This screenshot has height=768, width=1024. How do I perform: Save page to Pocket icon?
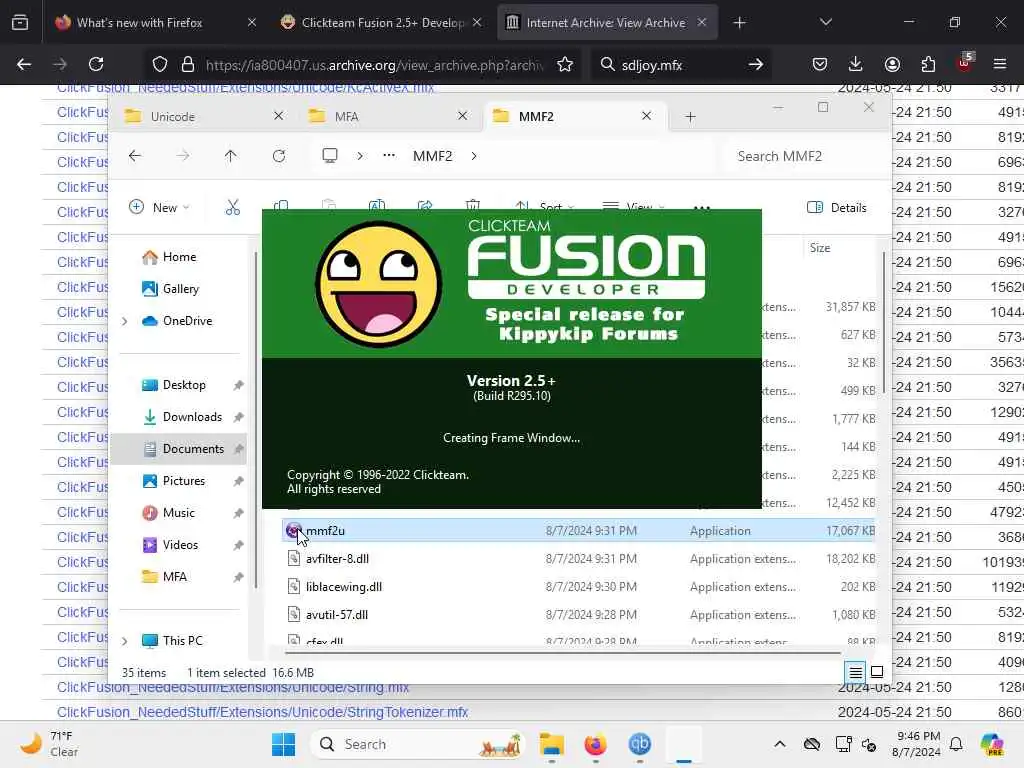820,64
